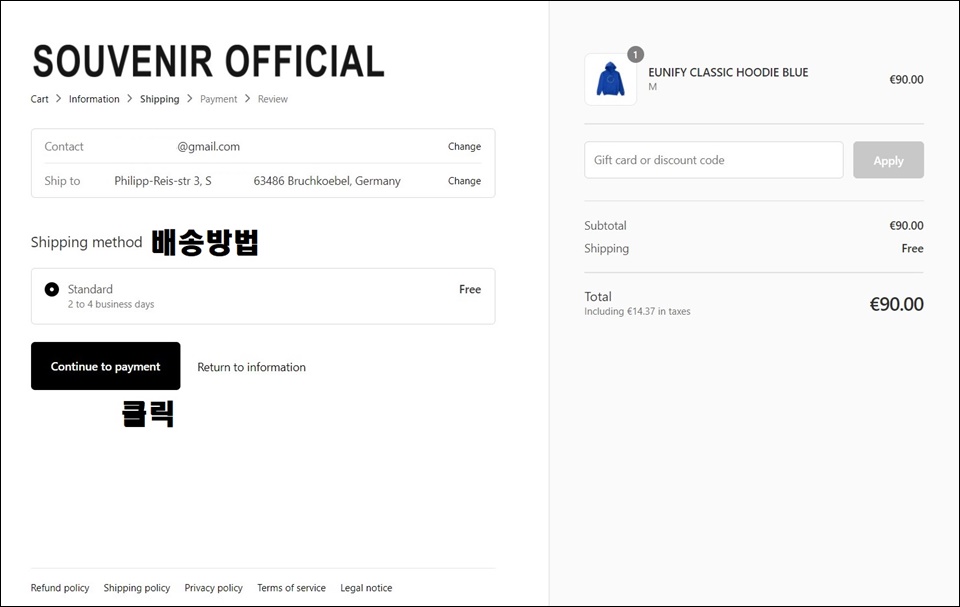
Task: Return to information link
Action: (251, 367)
